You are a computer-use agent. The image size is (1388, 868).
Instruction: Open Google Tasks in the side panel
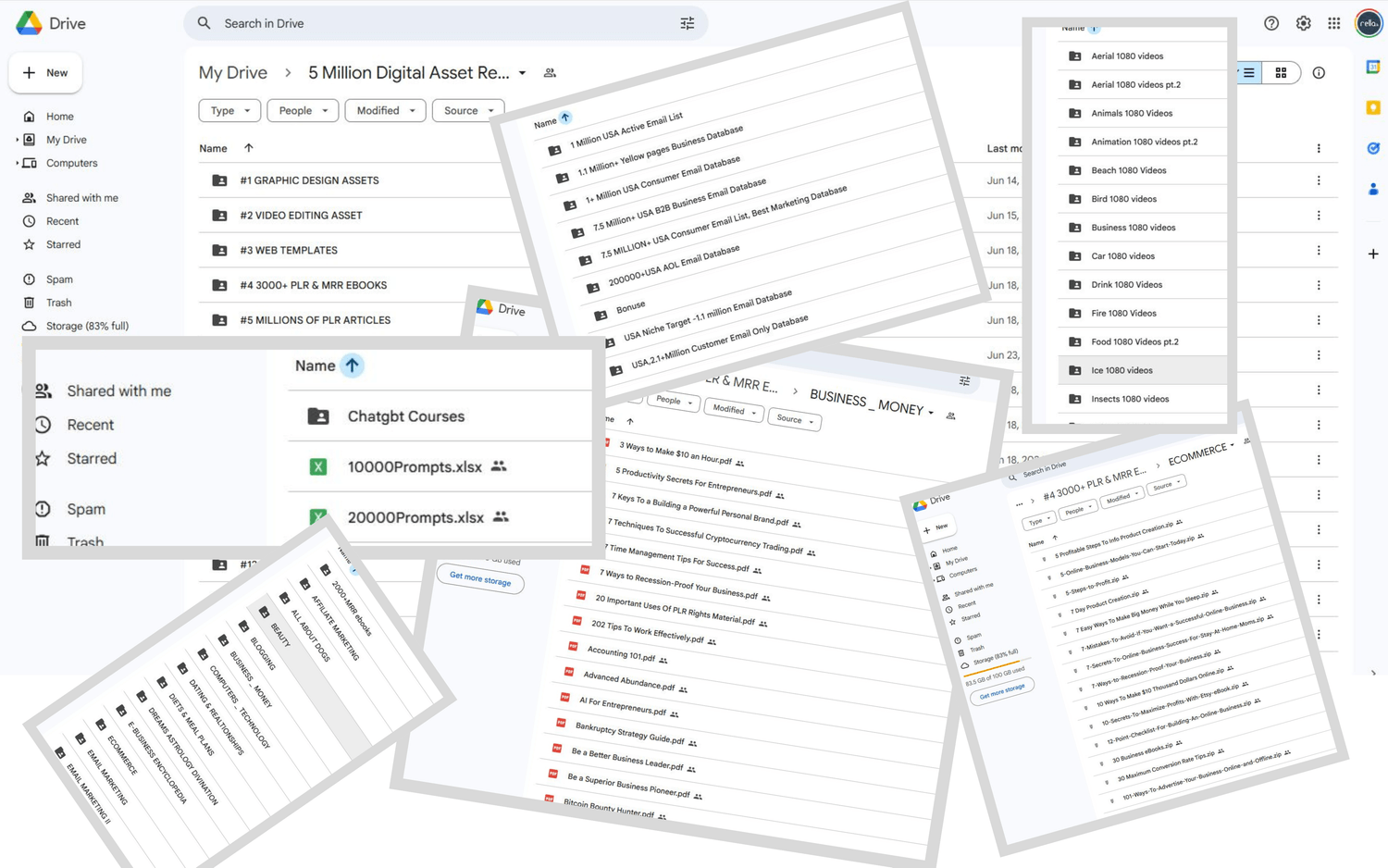point(1373,148)
